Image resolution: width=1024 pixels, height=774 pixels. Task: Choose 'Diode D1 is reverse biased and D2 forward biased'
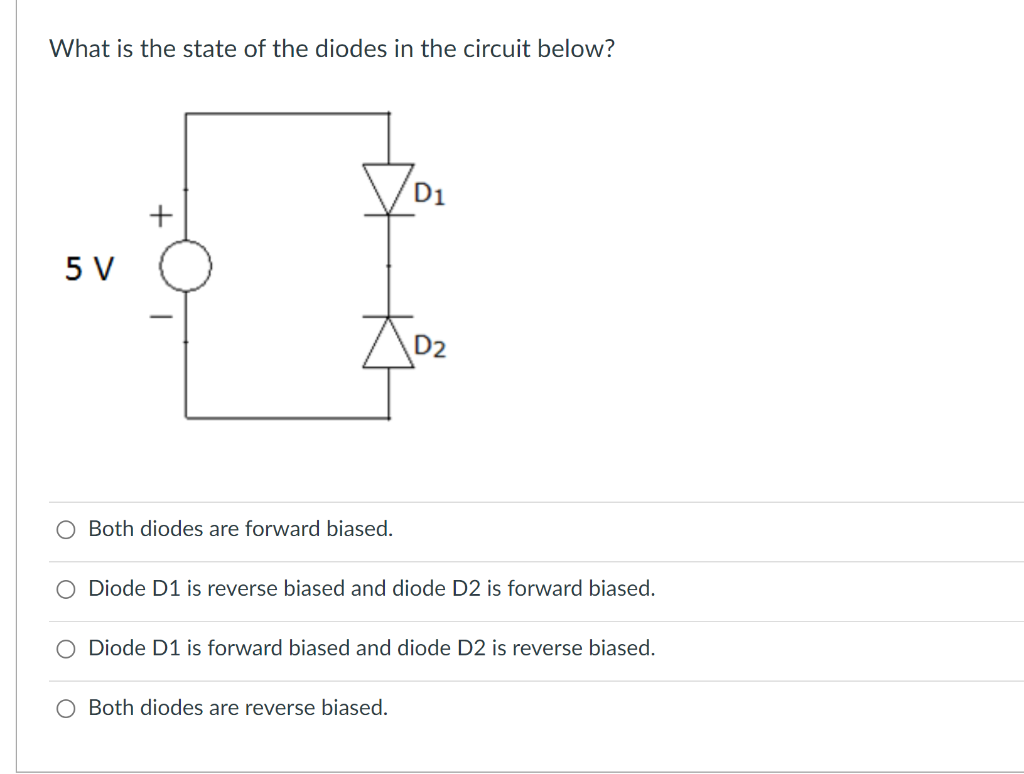pos(65,589)
